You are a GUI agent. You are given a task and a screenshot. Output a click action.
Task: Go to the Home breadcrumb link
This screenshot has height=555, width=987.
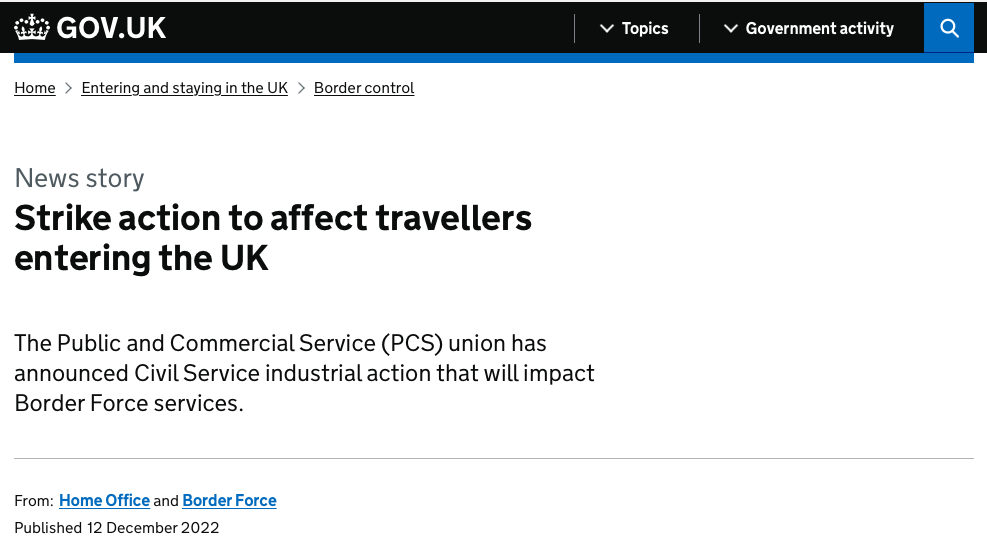pos(35,87)
